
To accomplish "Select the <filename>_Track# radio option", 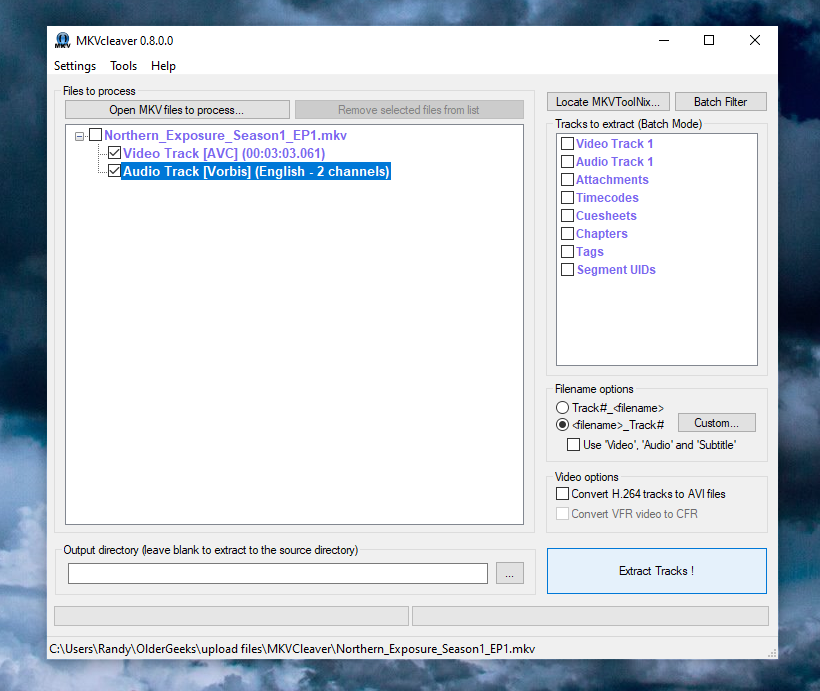I will pyautogui.click(x=563, y=425).
